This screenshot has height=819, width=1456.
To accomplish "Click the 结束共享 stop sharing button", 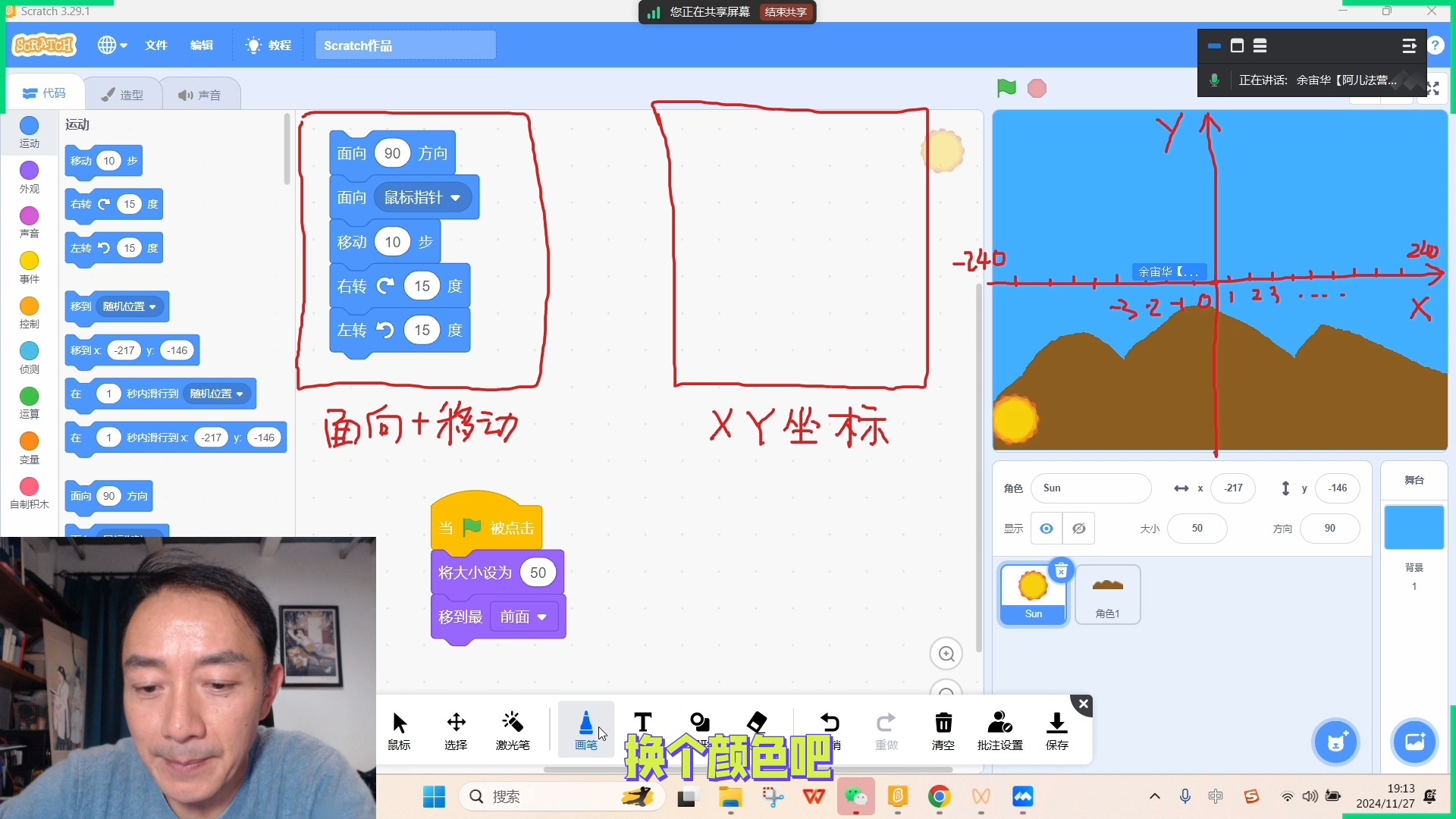I will point(786,12).
